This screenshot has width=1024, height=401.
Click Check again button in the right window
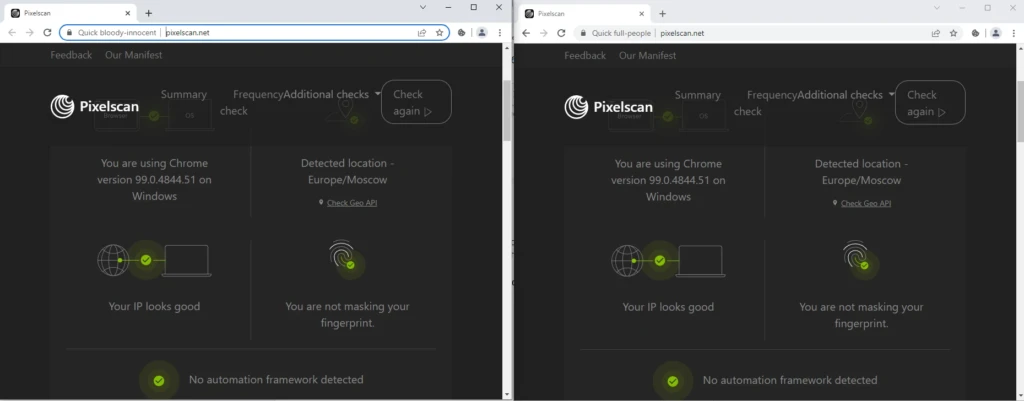click(x=930, y=103)
